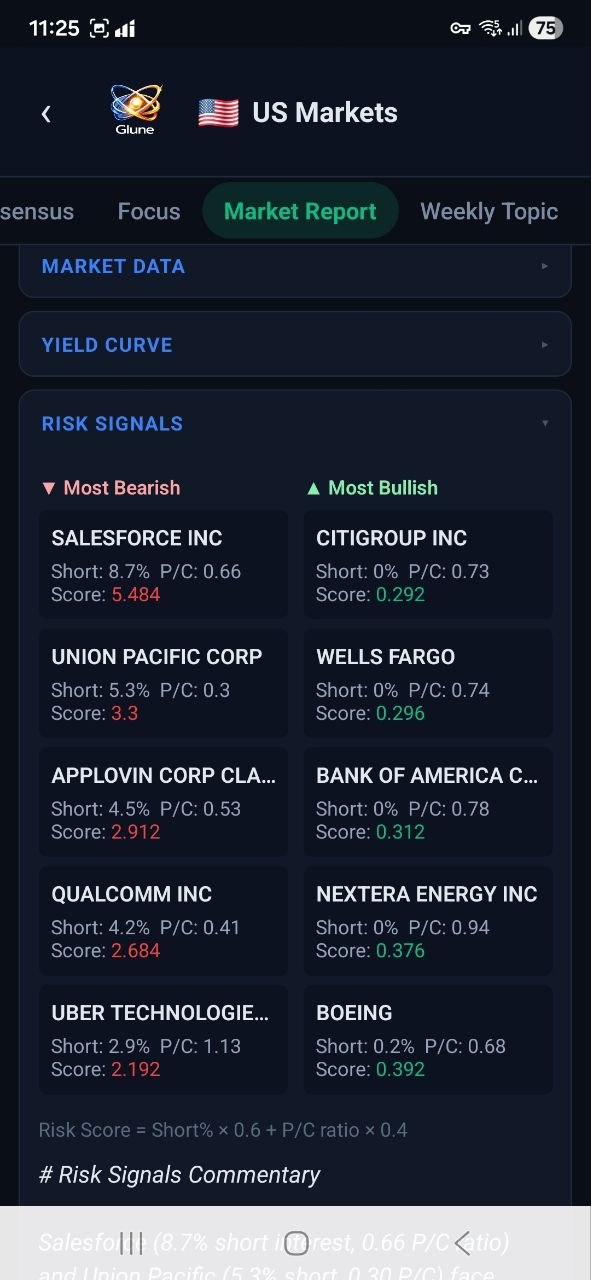Tap the back arrow at top left
Image resolution: width=591 pixels, height=1280 pixels.
(x=46, y=113)
